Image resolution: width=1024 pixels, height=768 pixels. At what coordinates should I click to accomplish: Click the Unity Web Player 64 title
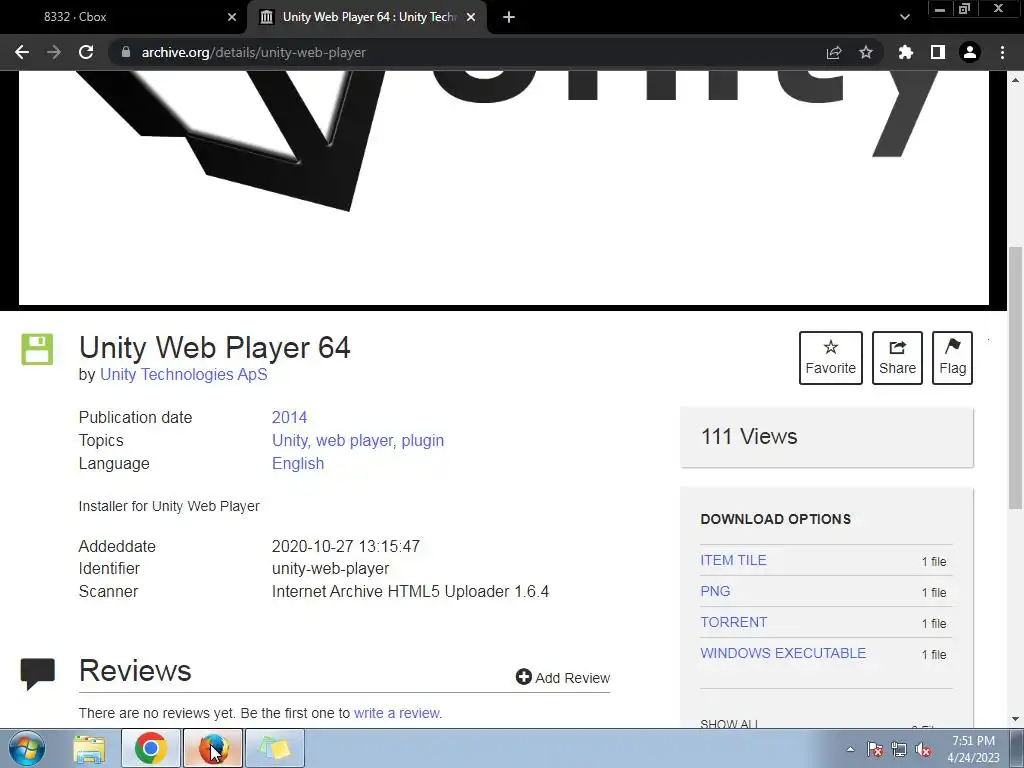[x=215, y=347]
